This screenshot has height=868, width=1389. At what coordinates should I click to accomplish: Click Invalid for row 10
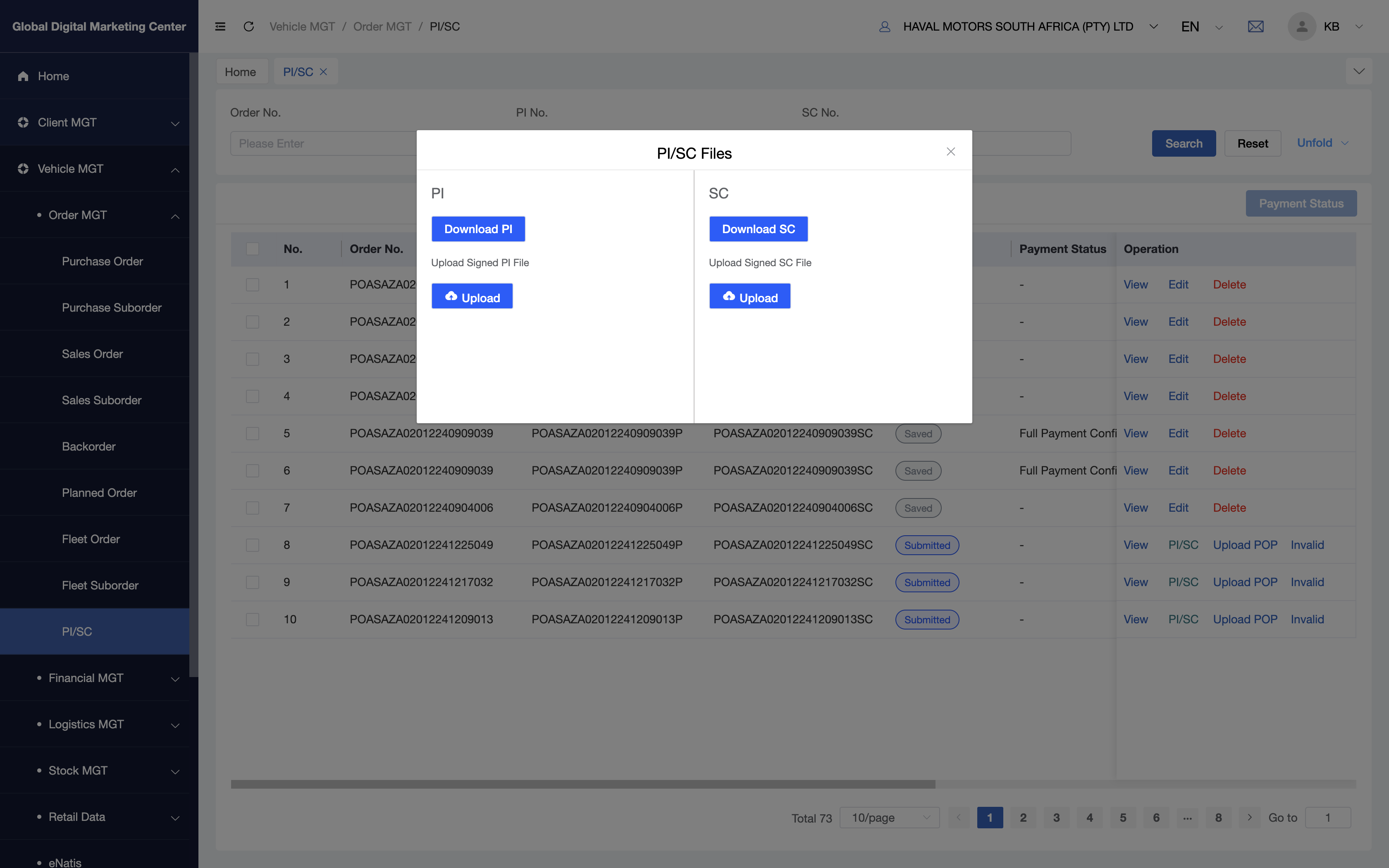(1307, 620)
